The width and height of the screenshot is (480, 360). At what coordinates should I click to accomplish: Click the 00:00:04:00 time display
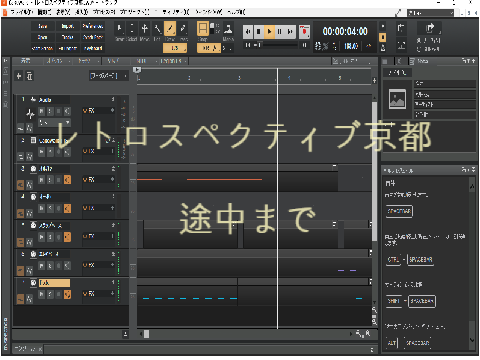pyautogui.click(x=345, y=31)
